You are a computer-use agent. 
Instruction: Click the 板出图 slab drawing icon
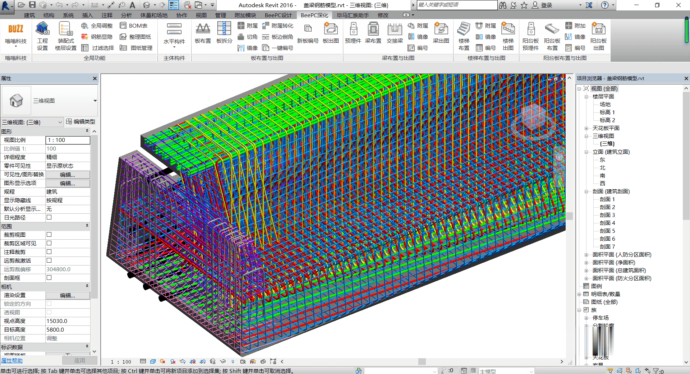330,33
